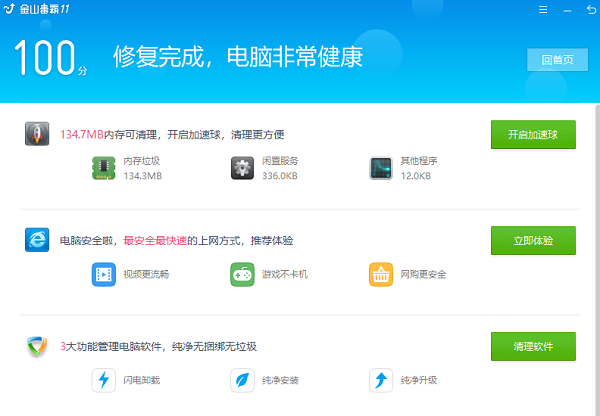The width and height of the screenshot is (600, 416).
Task: Click the 开启加速球 green button
Action: [533, 135]
